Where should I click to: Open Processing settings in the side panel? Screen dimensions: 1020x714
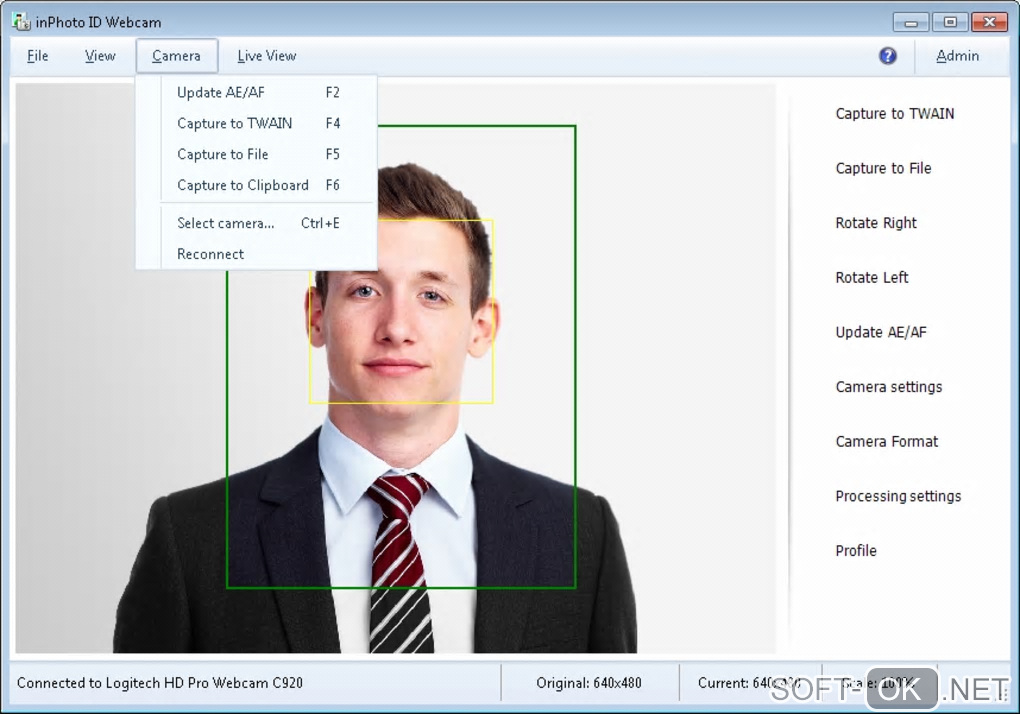coord(898,496)
